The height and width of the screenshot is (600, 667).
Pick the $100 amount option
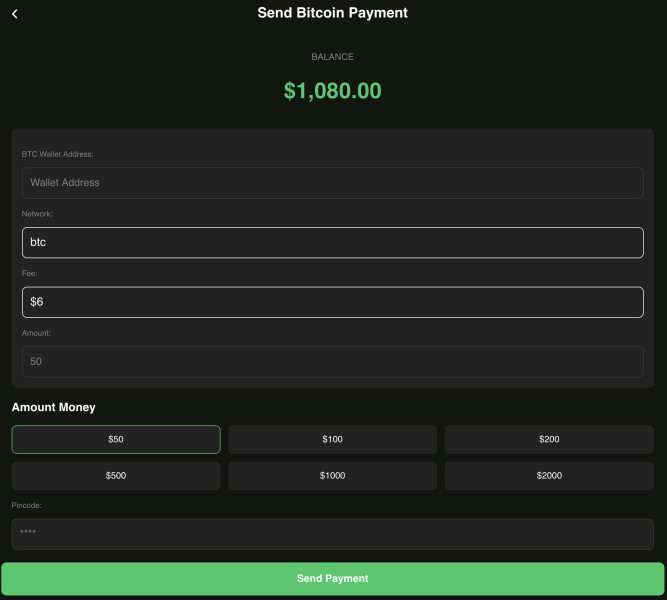click(x=332, y=439)
